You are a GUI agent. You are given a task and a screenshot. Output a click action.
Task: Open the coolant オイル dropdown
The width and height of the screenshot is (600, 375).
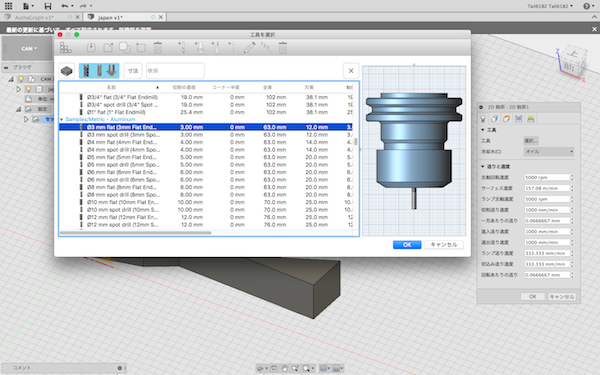point(549,152)
